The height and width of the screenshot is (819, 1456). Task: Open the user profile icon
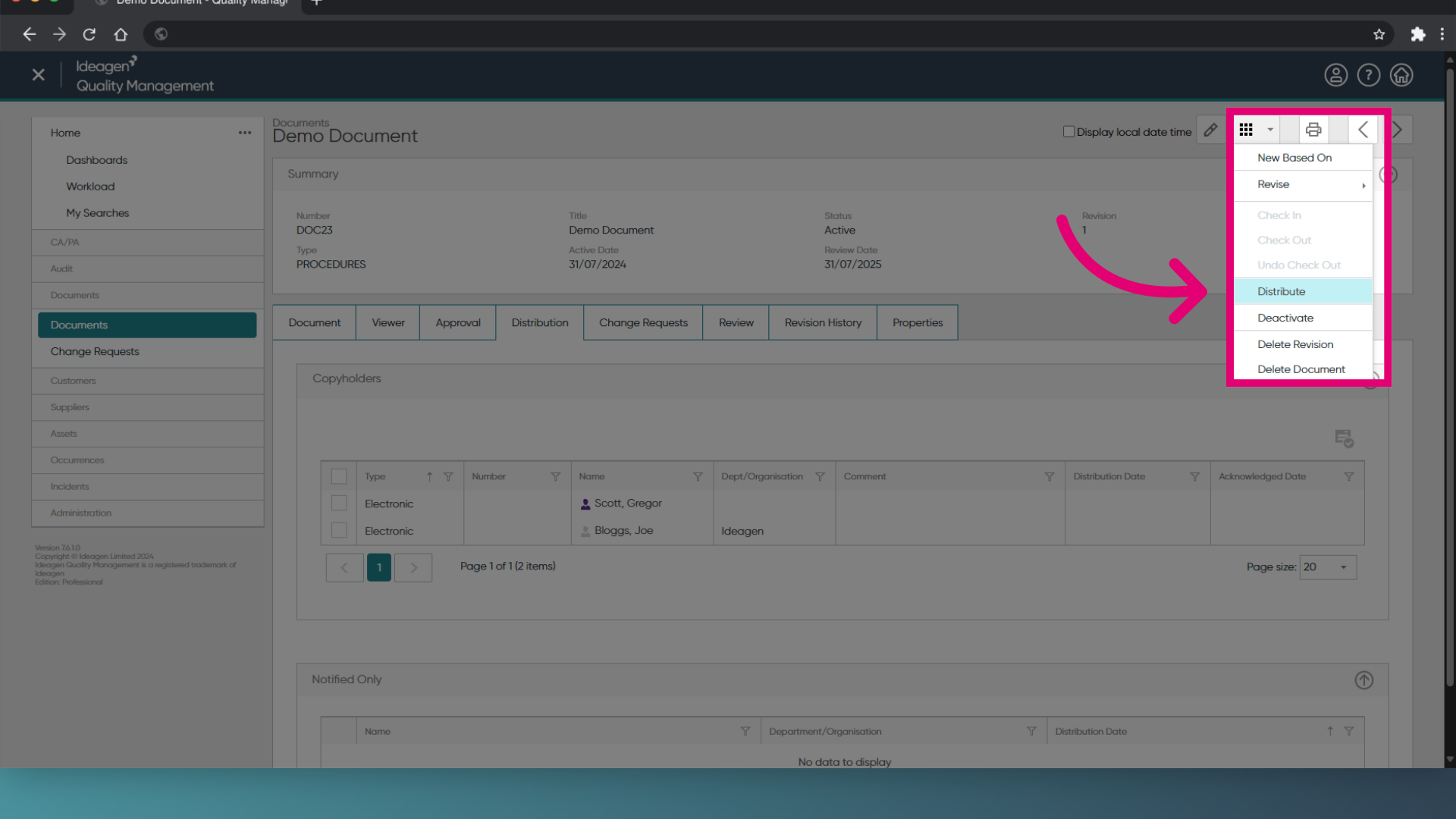click(1336, 75)
